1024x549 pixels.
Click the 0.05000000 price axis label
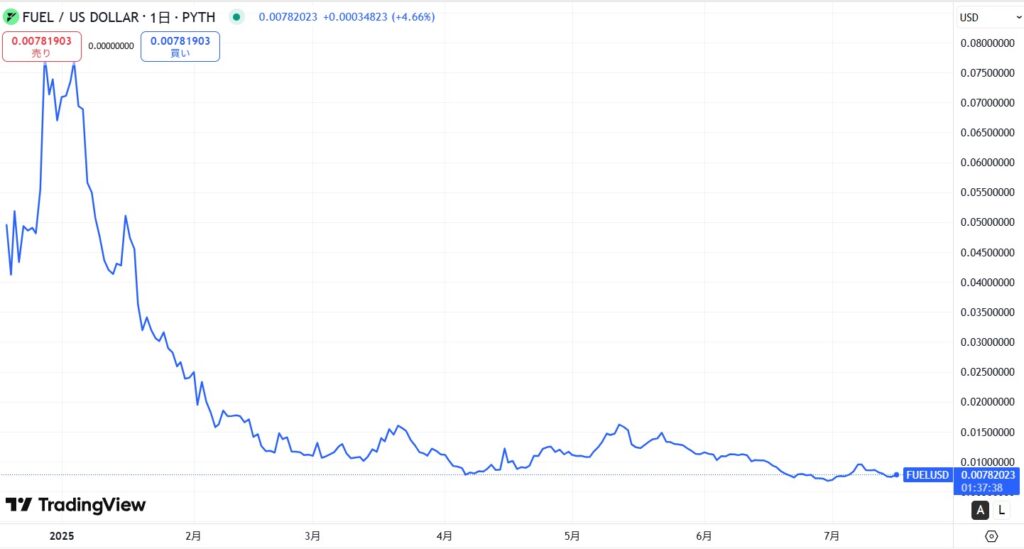click(987, 223)
